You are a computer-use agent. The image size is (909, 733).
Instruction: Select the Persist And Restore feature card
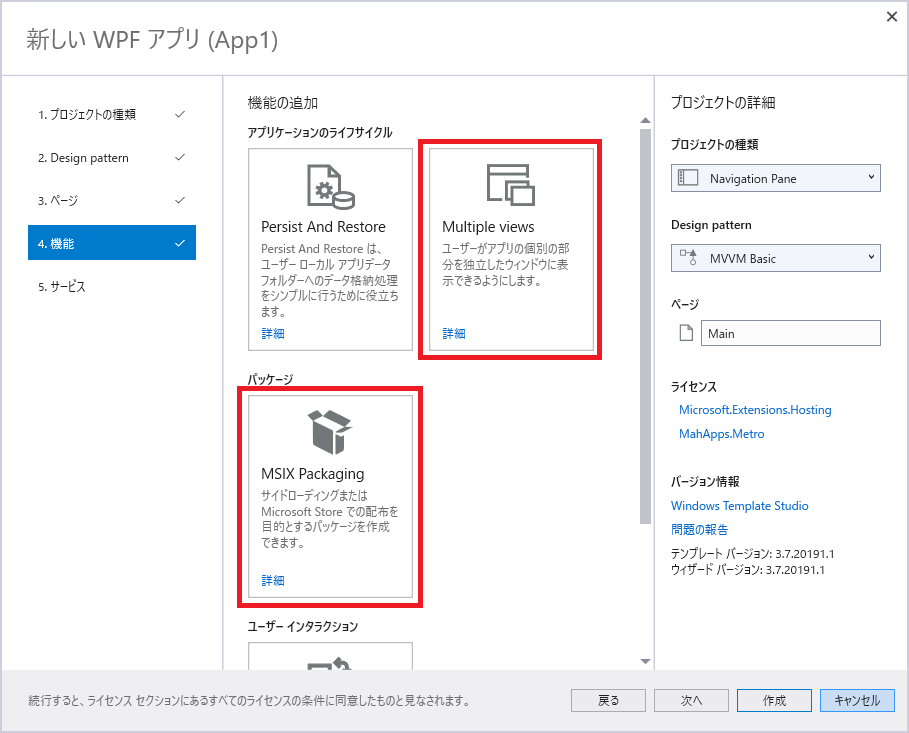click(330, 249)
